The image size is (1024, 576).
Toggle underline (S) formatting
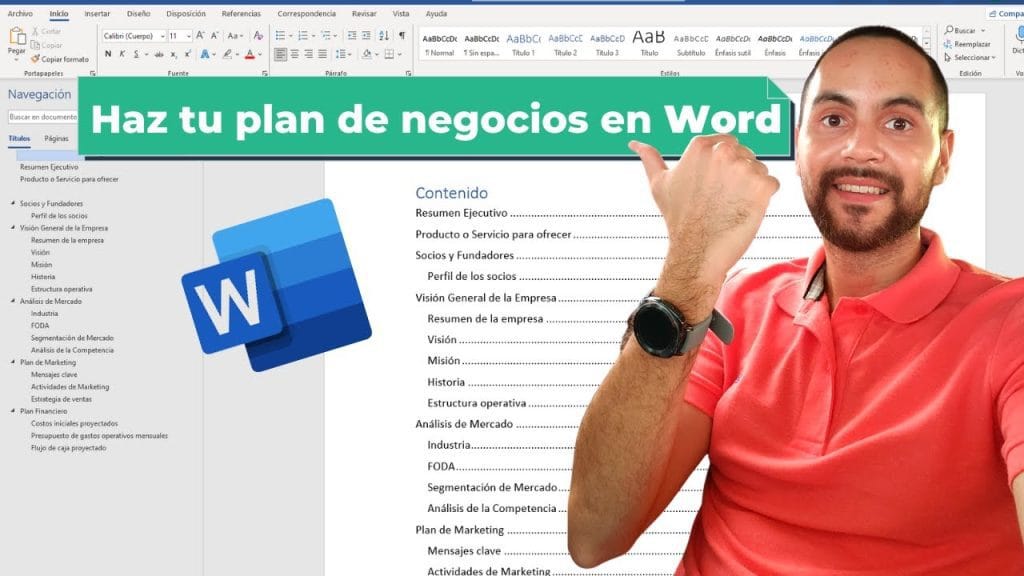click(136, 54)
